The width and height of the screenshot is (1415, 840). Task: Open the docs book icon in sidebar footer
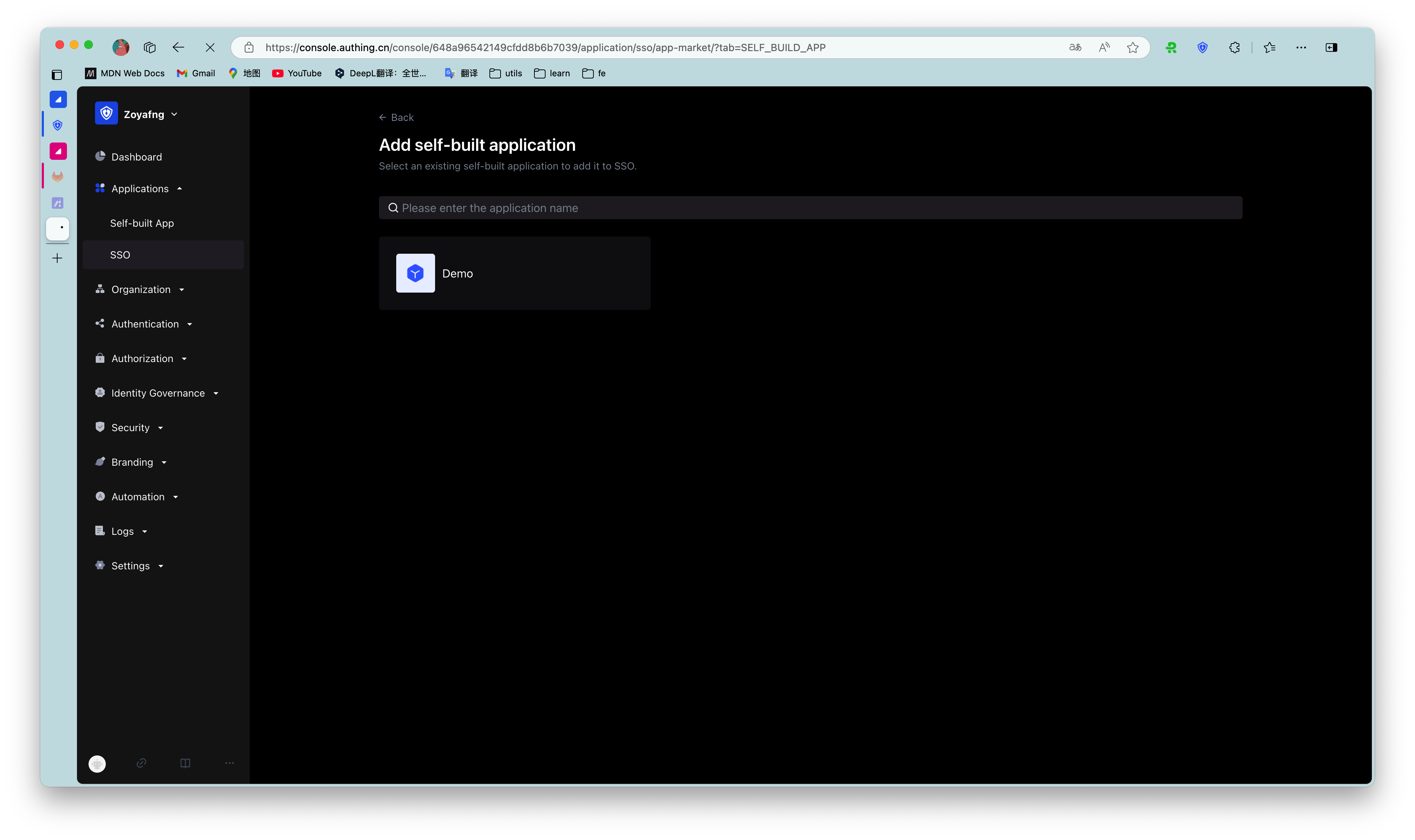click(185, 763)
